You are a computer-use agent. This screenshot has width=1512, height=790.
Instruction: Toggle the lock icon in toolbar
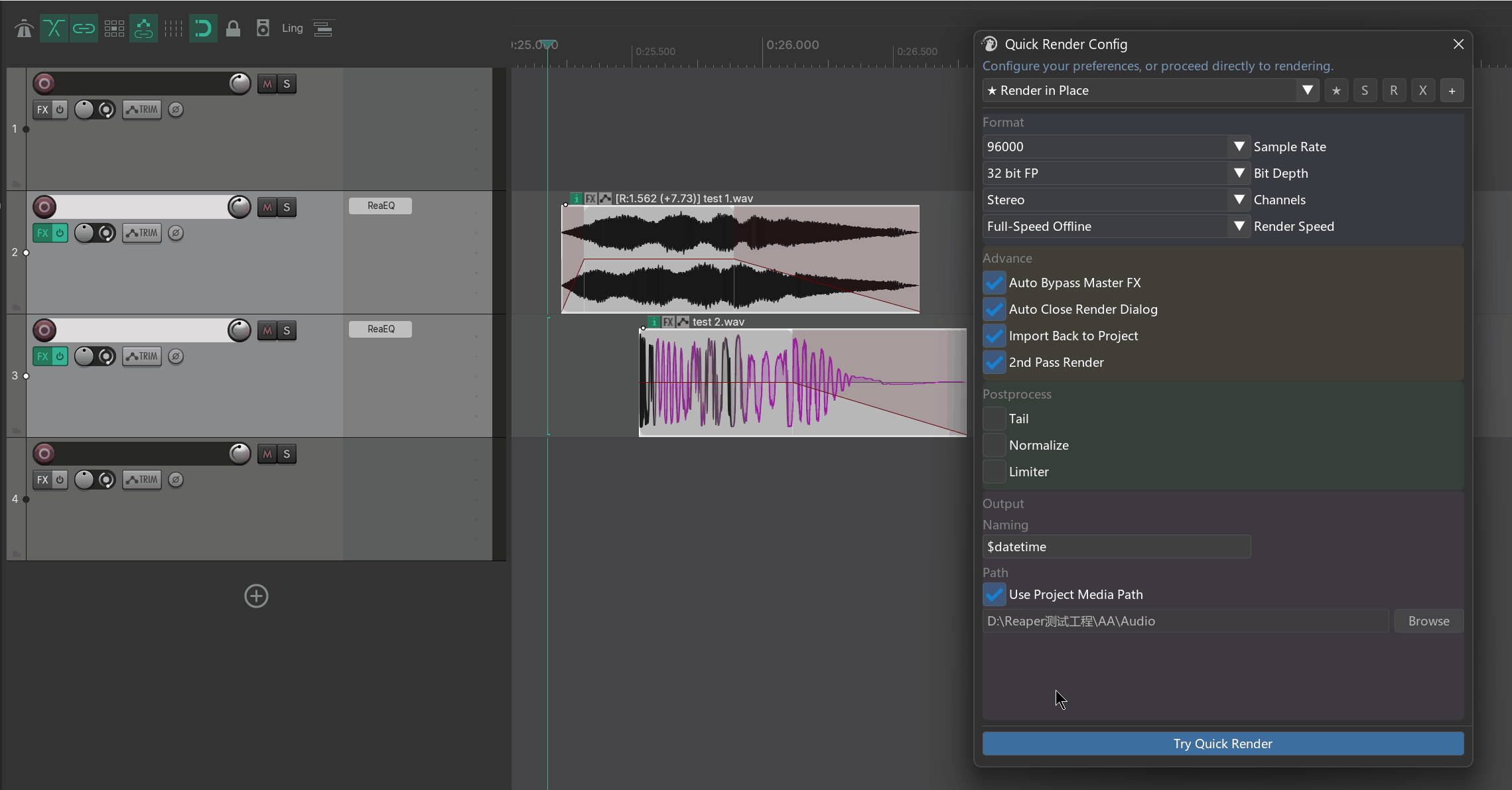pos(233,29)
